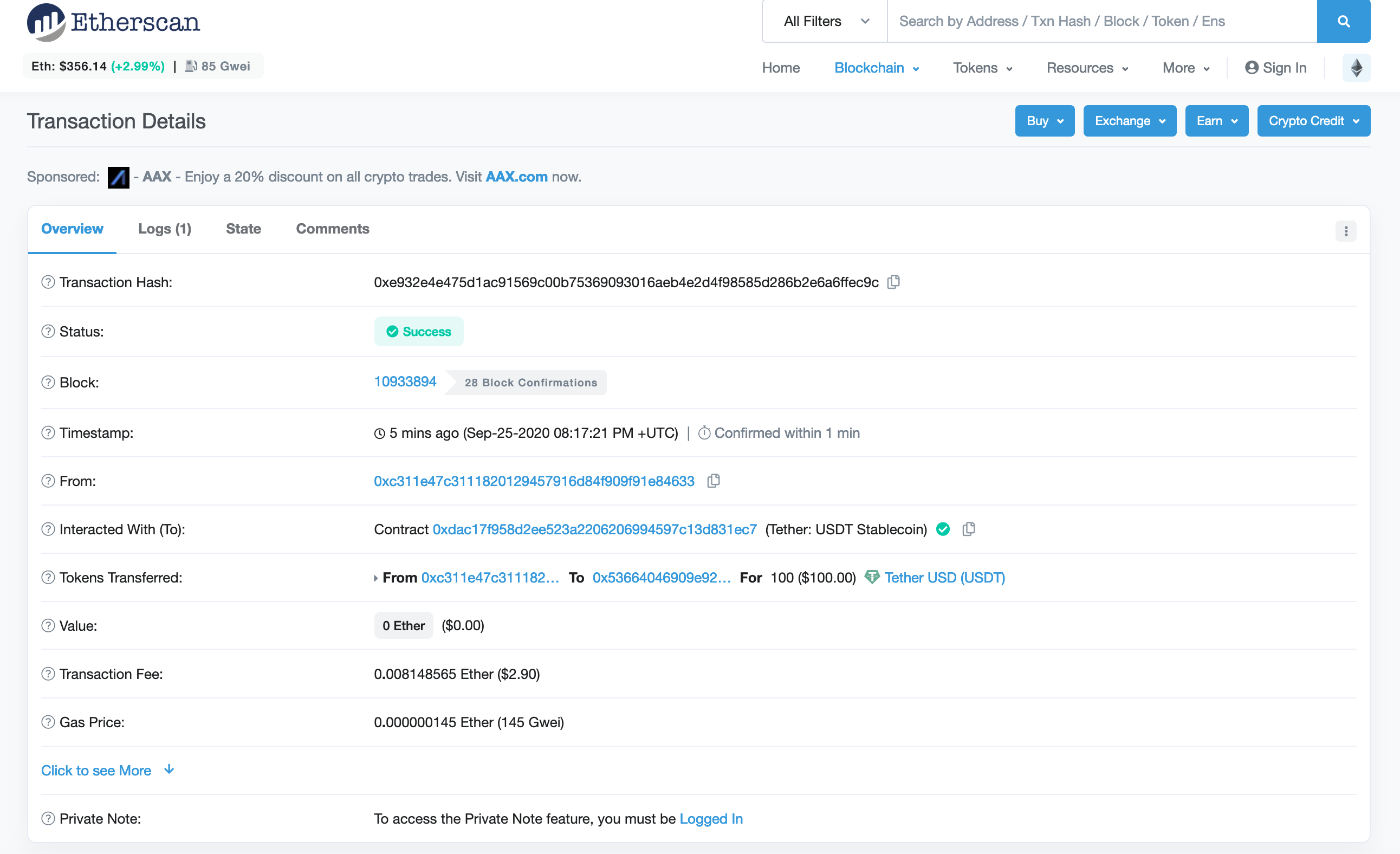The height and width of the screenshot is (854, 1400).
Task: Copy the Tether contract address icon
Action: (x=968, y=529)
